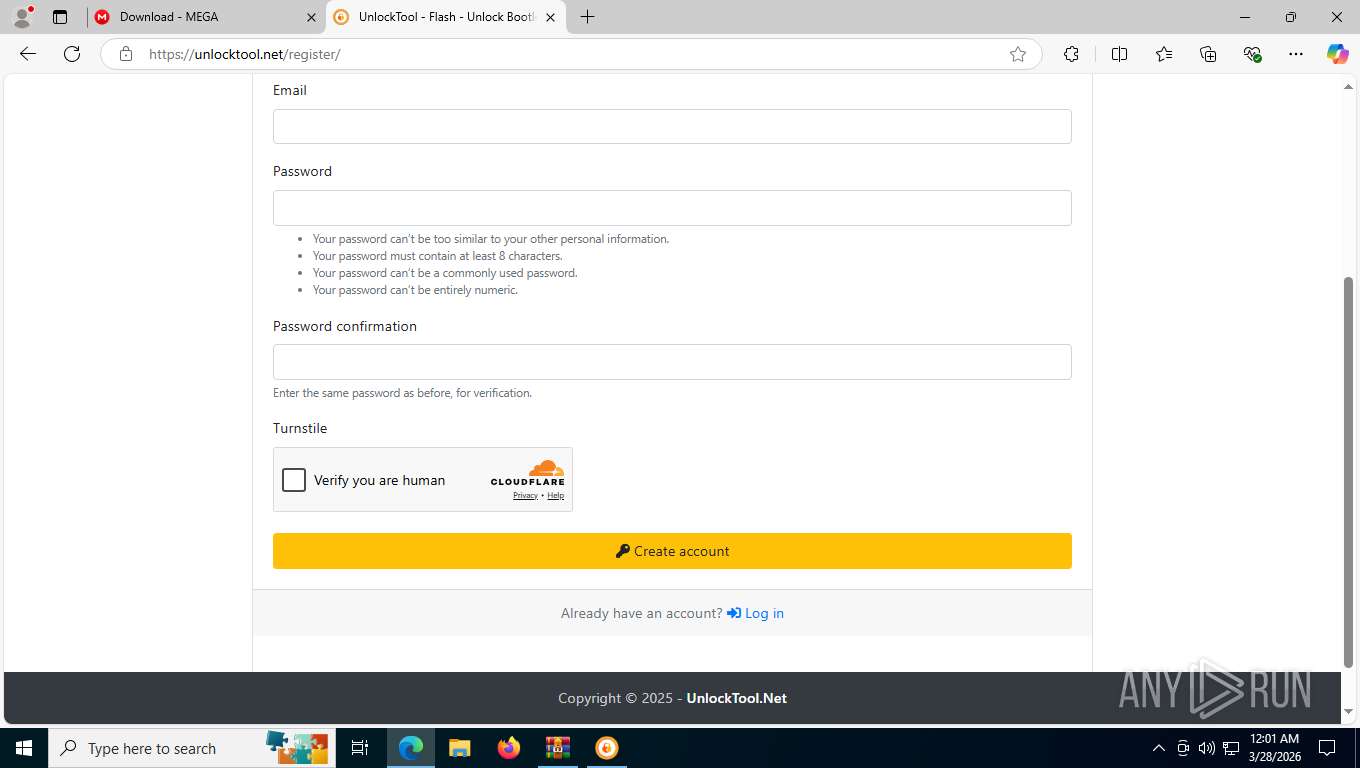Screen dimensions: 1360x768
Task: Open the browser profile icon
Action: coord(22,17)
